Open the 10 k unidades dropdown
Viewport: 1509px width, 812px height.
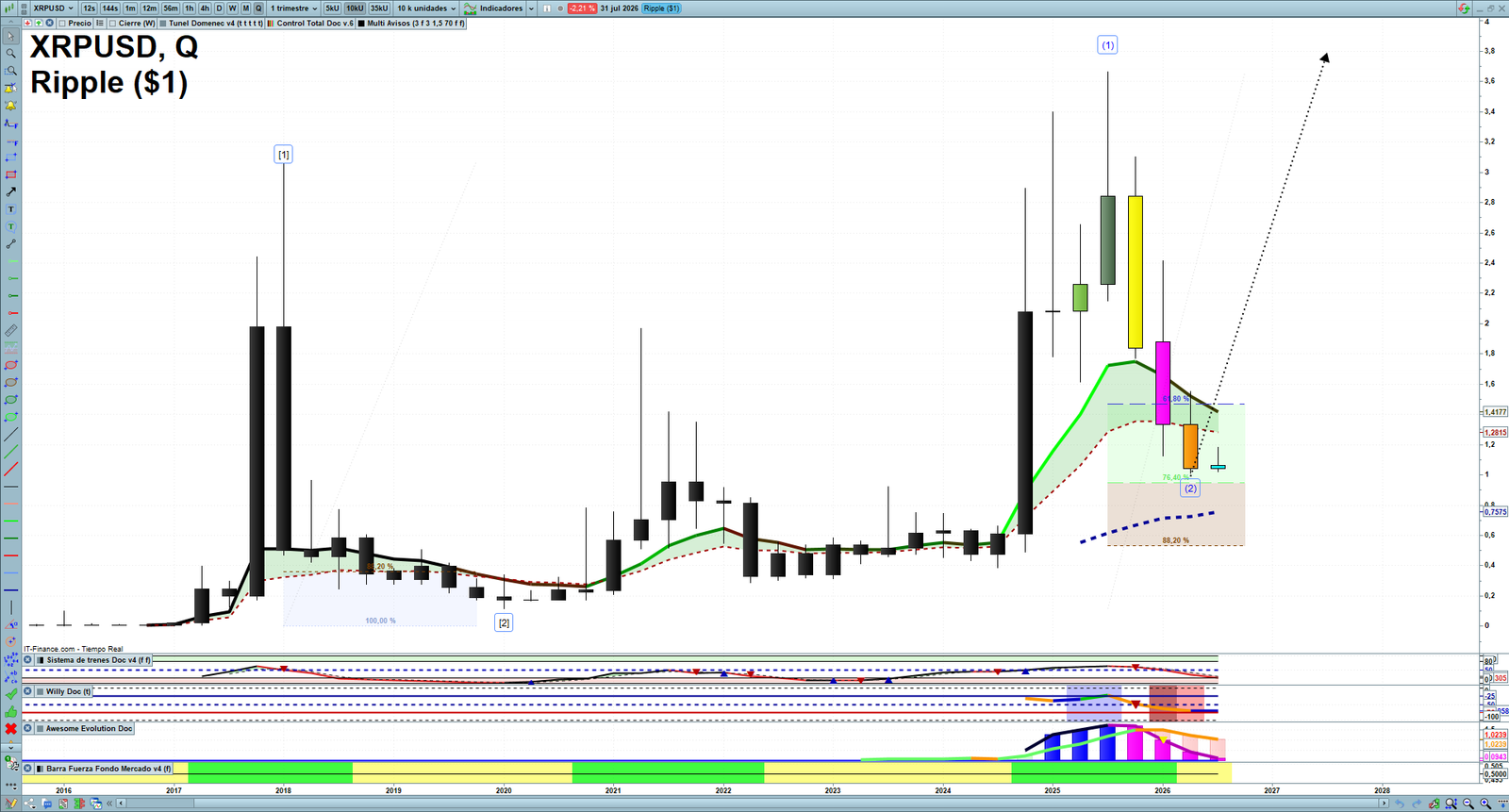point(426,8)
